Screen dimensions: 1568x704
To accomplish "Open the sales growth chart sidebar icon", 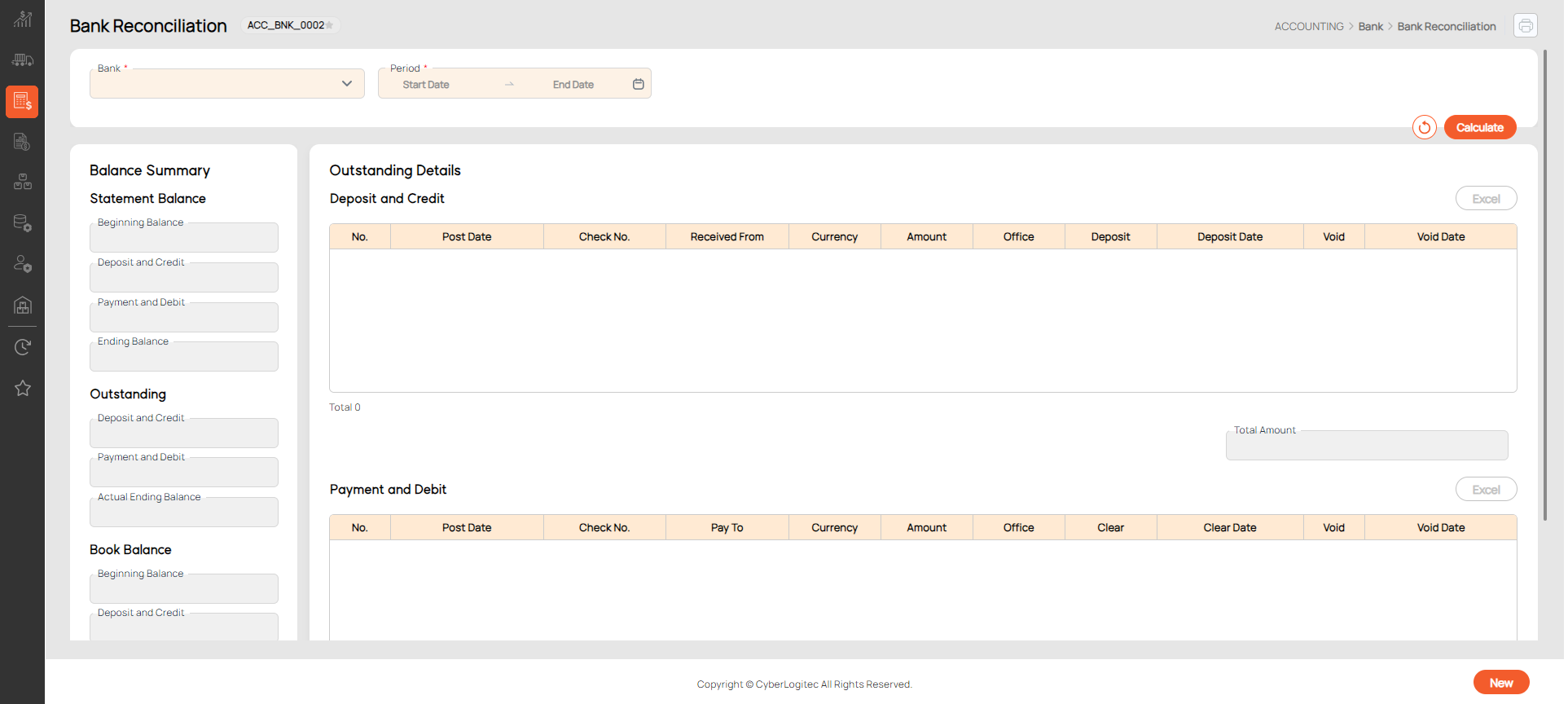I will 22,20.
